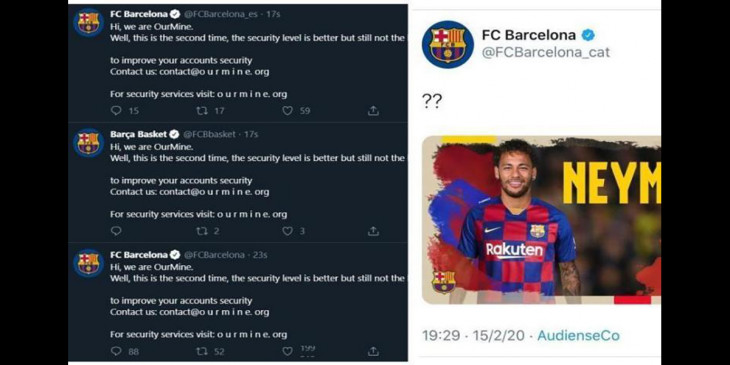Like the @FCBarcelona_es tweet with 59 likes
This screenshot has height=365, width=730.
[288, 111]
